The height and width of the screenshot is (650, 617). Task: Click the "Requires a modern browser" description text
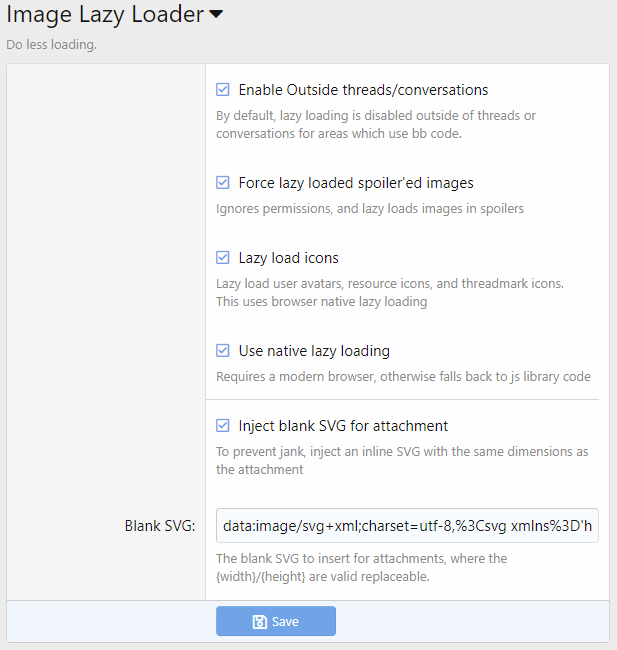click(x=403, y=377)
